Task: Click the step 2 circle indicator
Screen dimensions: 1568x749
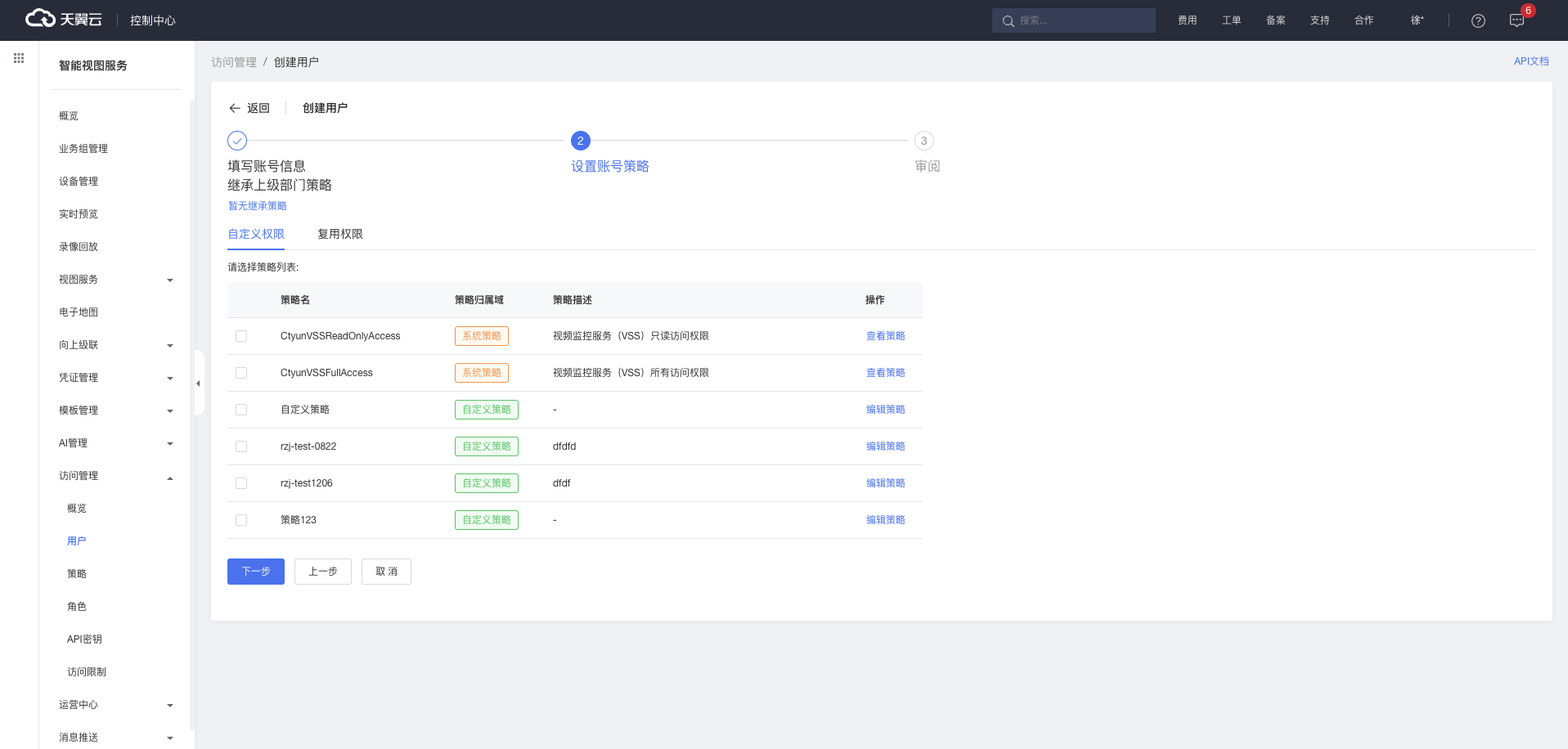Action: [x=580, y=141]
